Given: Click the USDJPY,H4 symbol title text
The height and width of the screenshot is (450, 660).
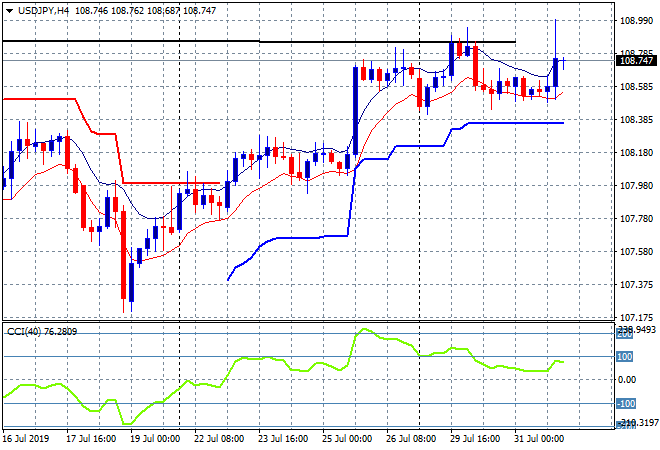Looking at the screenshot, I should [43, 11].
